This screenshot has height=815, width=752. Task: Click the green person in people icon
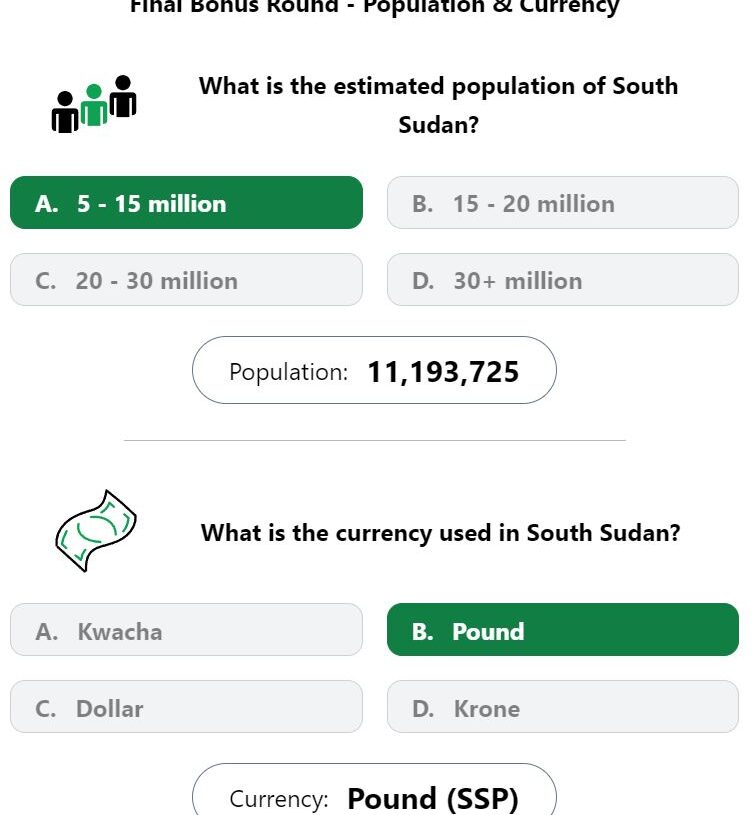click(x=94, y=105)
